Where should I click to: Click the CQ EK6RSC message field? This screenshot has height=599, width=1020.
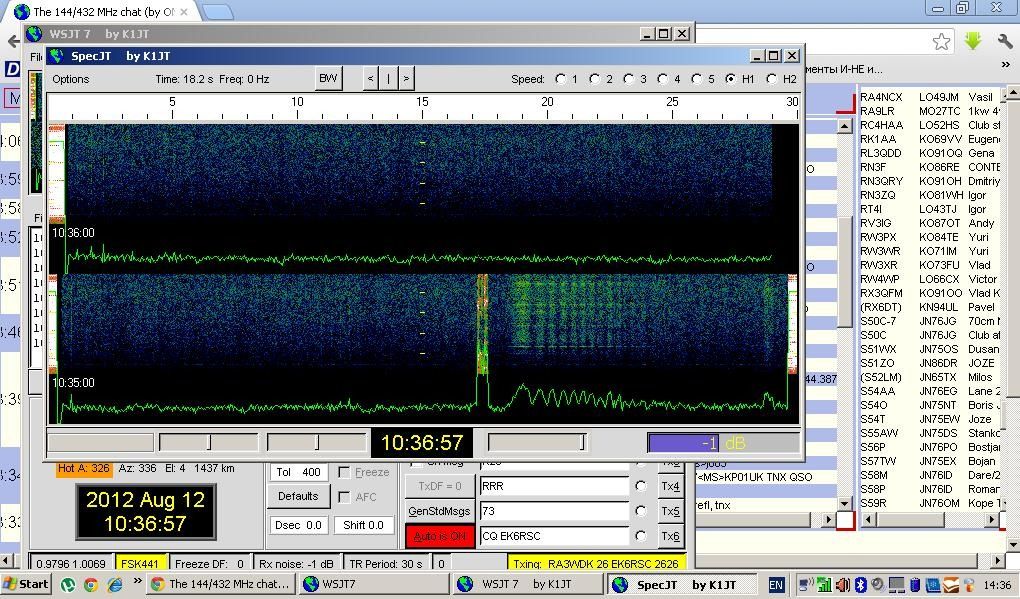555,536
